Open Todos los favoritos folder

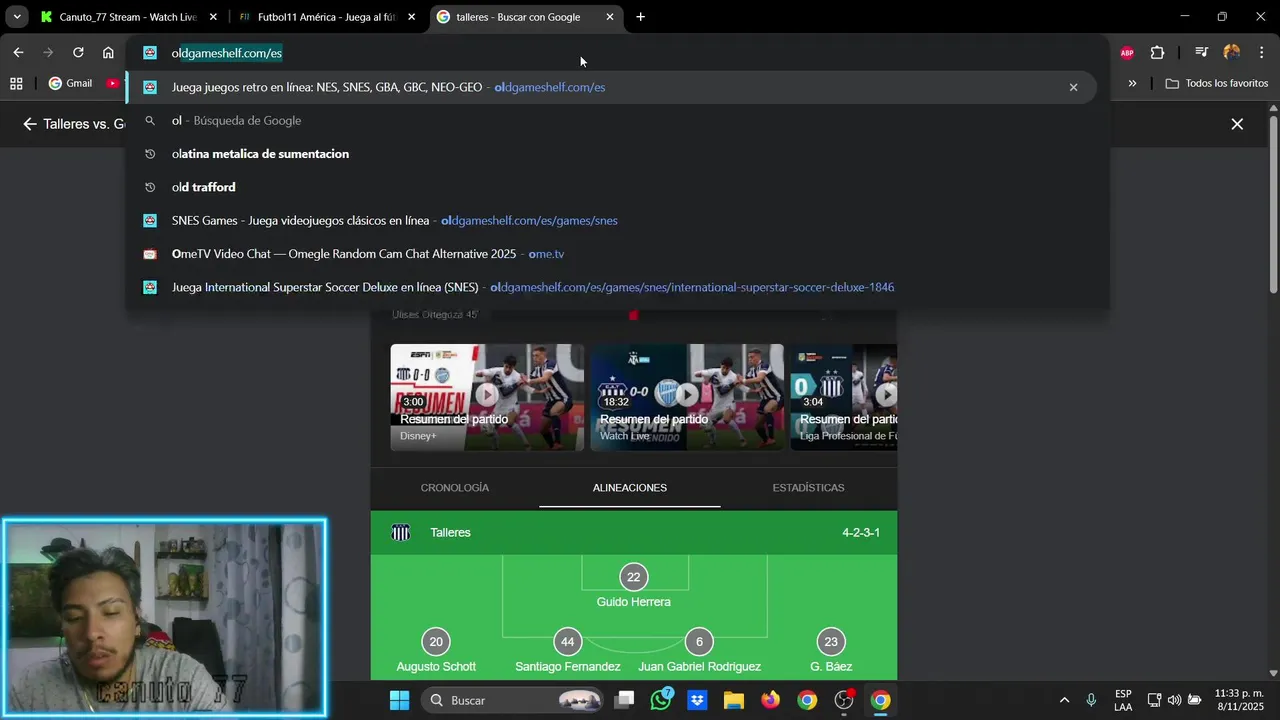[x=1217, y=84]
